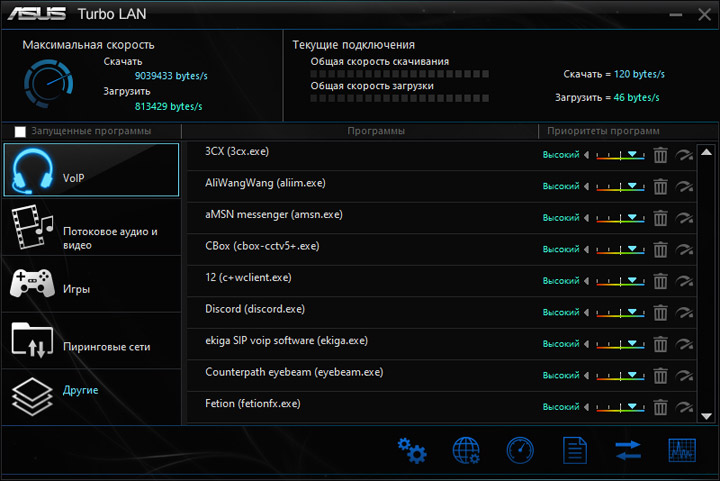The image size is (720, 481).
Task: Remove the 12 (c+wclient.exe) entry via trash
Action: point(660,281)
